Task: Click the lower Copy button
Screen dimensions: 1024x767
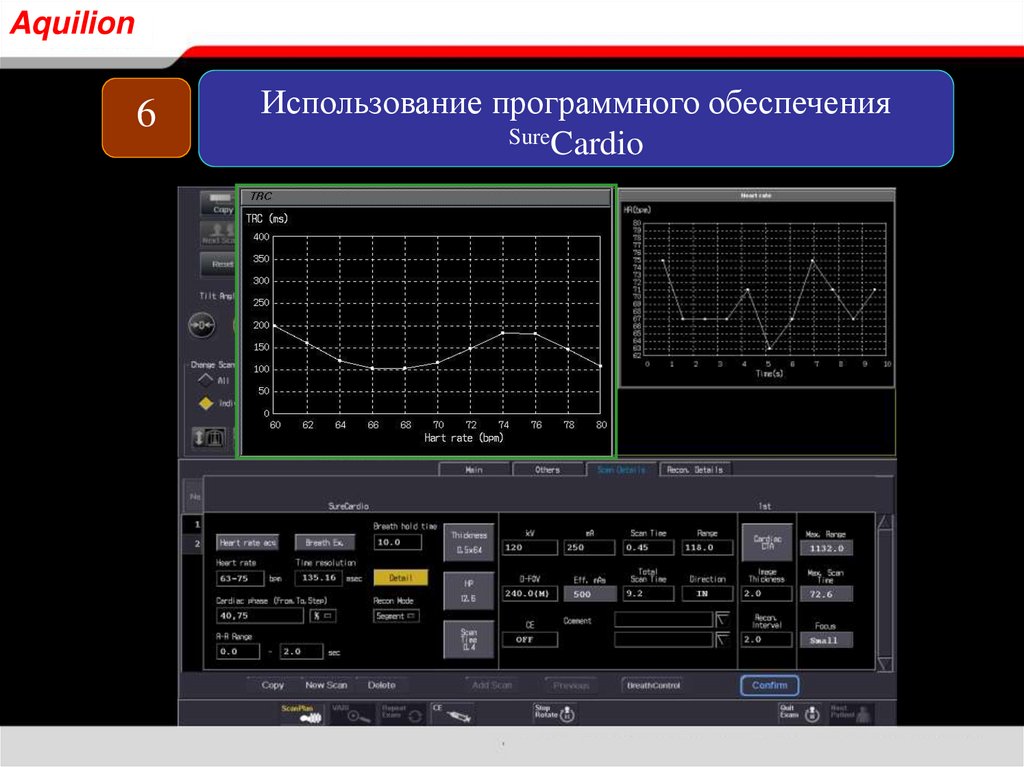Action: (x=272, y=685)
